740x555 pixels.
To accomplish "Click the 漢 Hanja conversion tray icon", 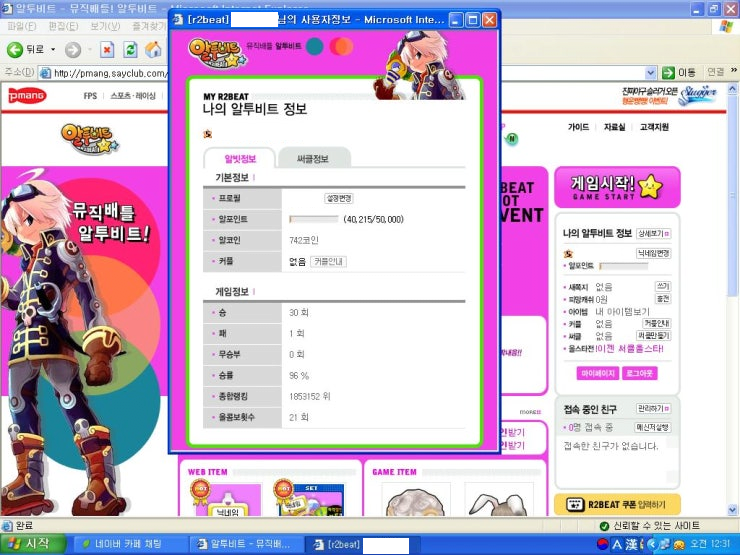I will click(631, 544).
